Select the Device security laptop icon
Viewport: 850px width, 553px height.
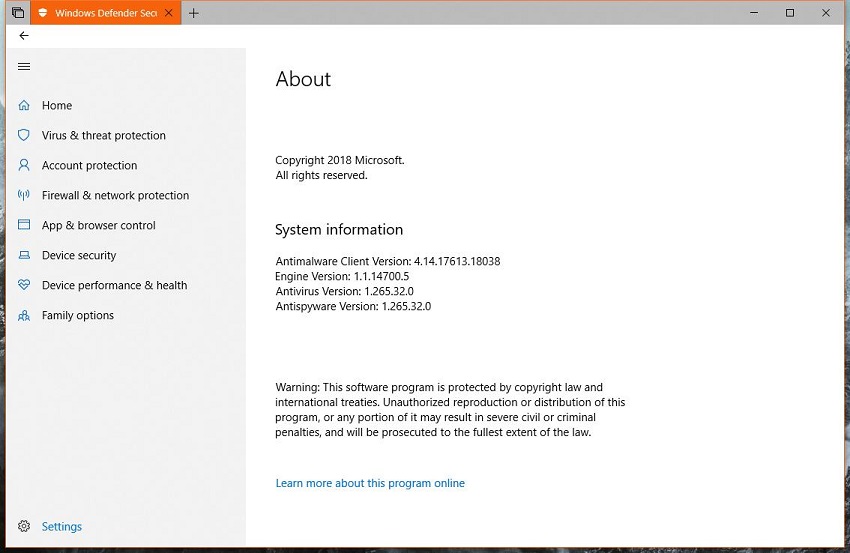pos(24,255)
